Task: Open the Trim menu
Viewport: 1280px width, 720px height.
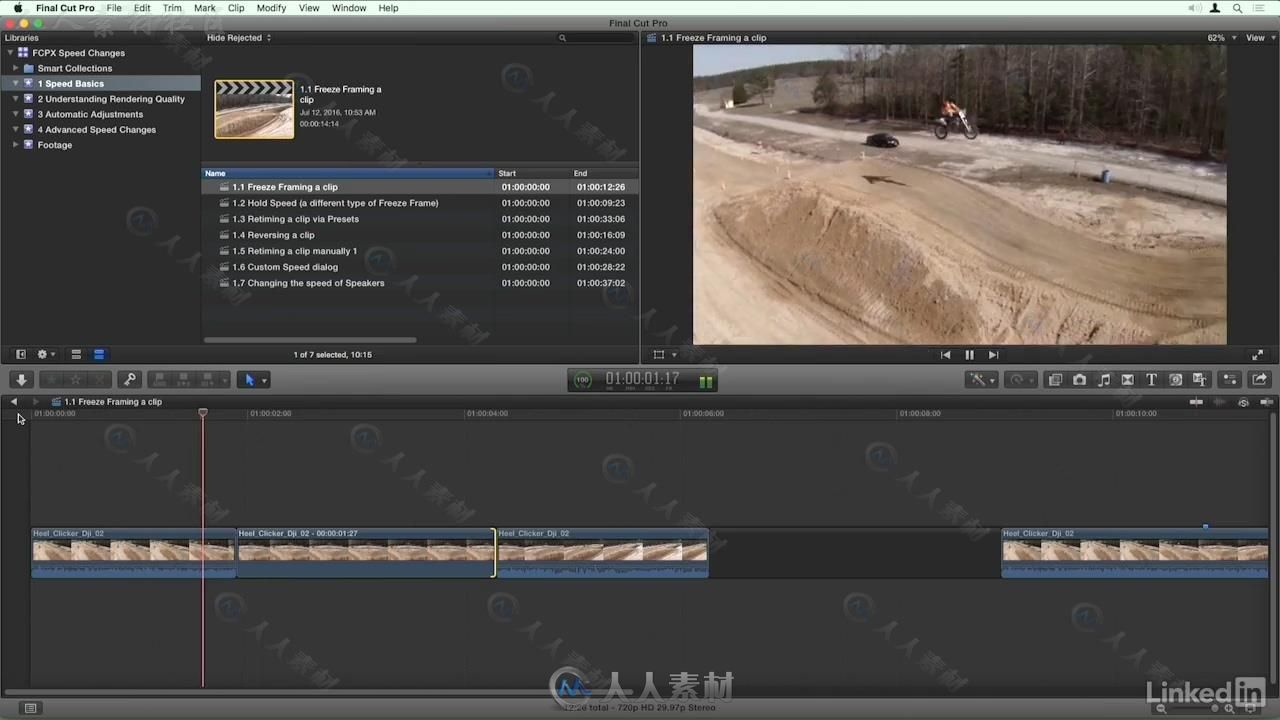Action: pos(172,8)
